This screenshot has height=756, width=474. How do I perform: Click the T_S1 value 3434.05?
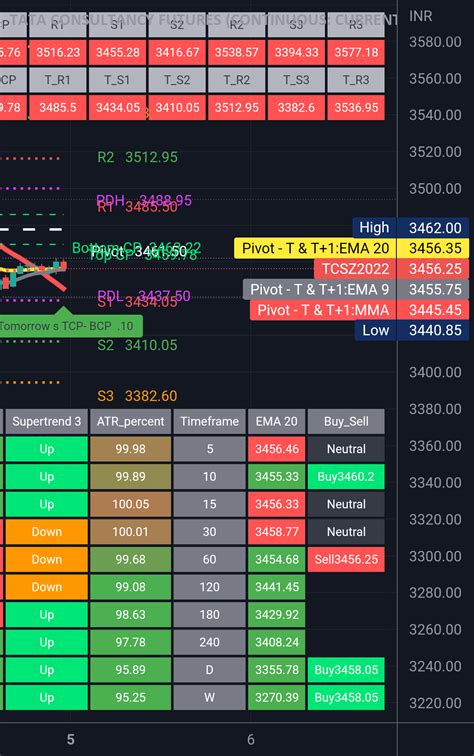pyautogui.click(x=117, y=107)
